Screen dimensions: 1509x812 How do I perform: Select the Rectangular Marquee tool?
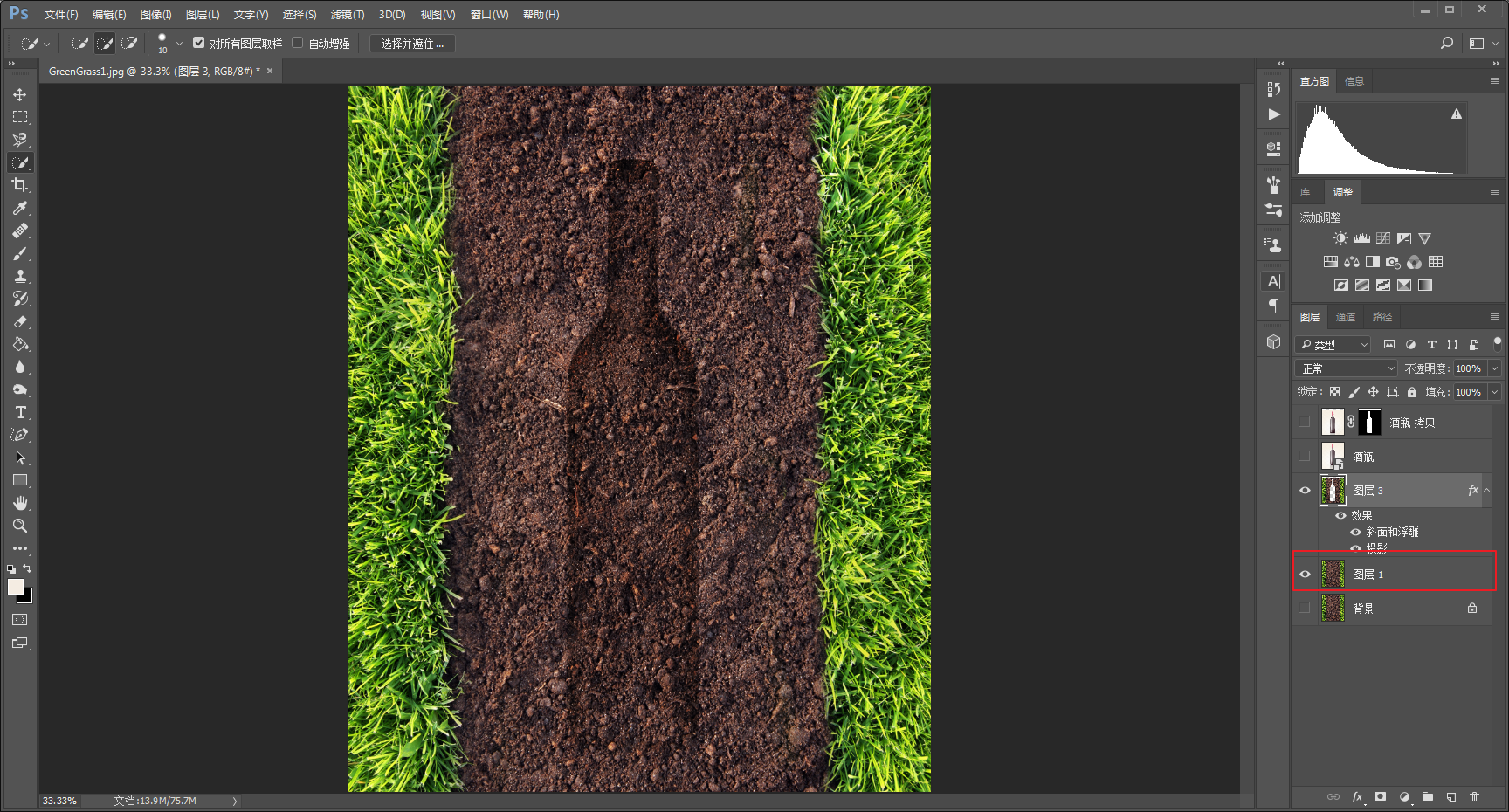(19, 117)
